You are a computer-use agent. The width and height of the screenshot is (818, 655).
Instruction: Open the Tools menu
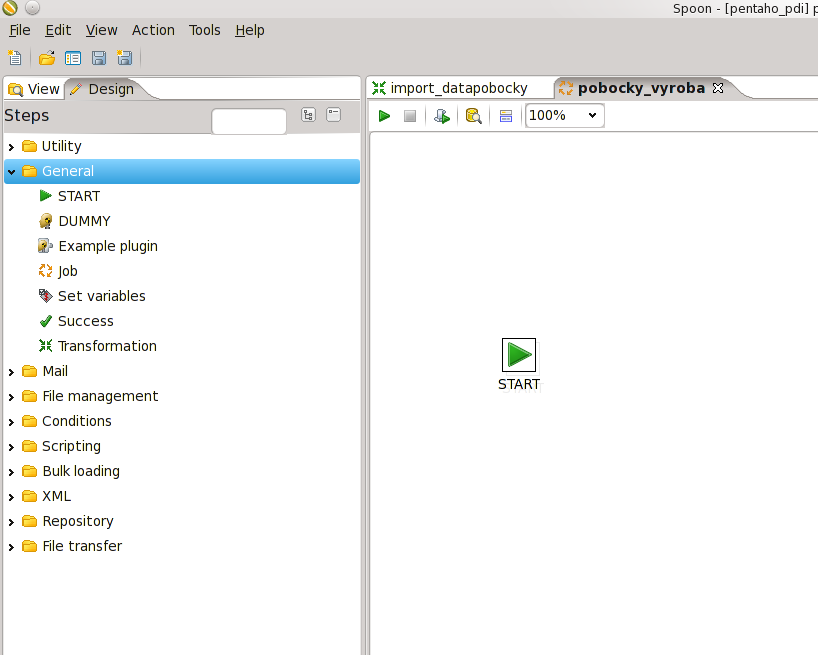pos(204,30)
